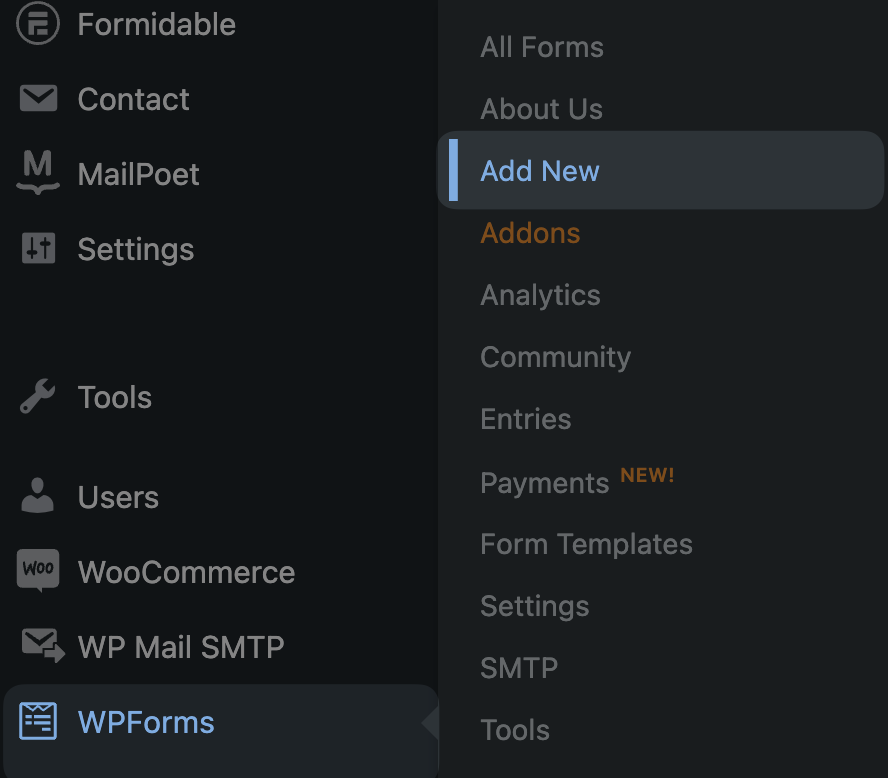Screen dimensions: 888x778
Task: Go to WPForms Analytics page
Action: click(x=540, y=296)
